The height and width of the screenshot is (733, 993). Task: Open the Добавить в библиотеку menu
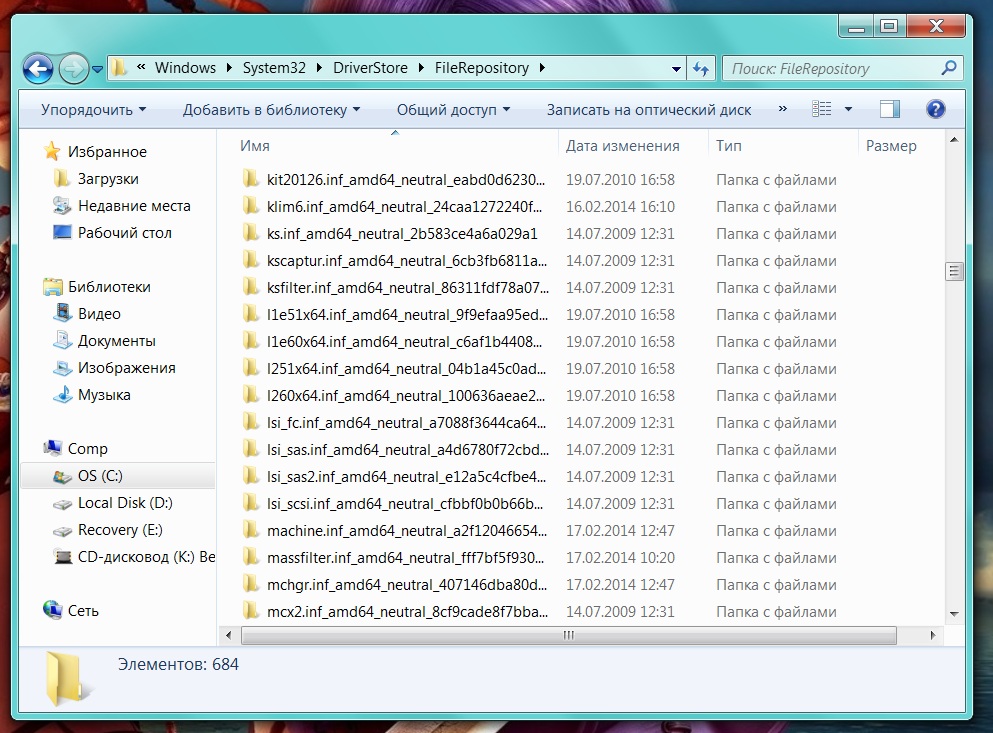click(x=271, y=110)
